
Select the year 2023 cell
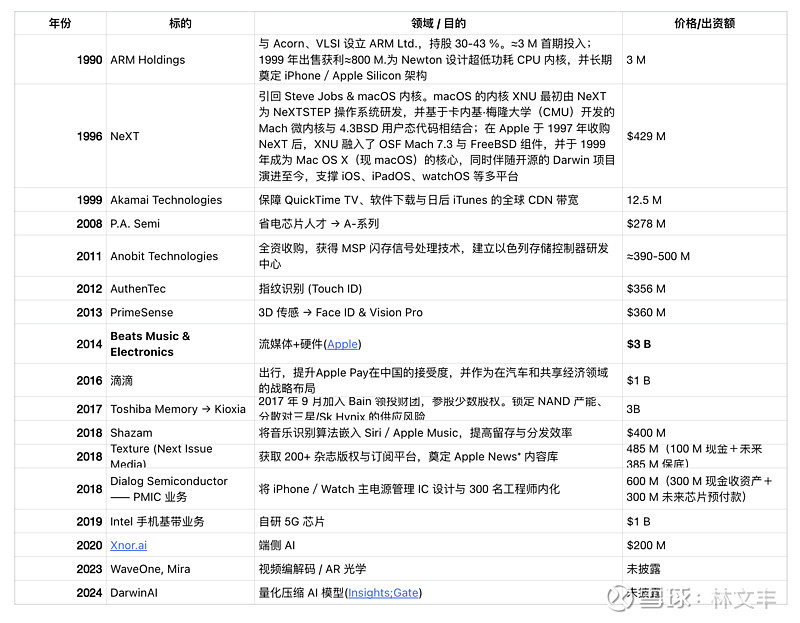[60, 569]
